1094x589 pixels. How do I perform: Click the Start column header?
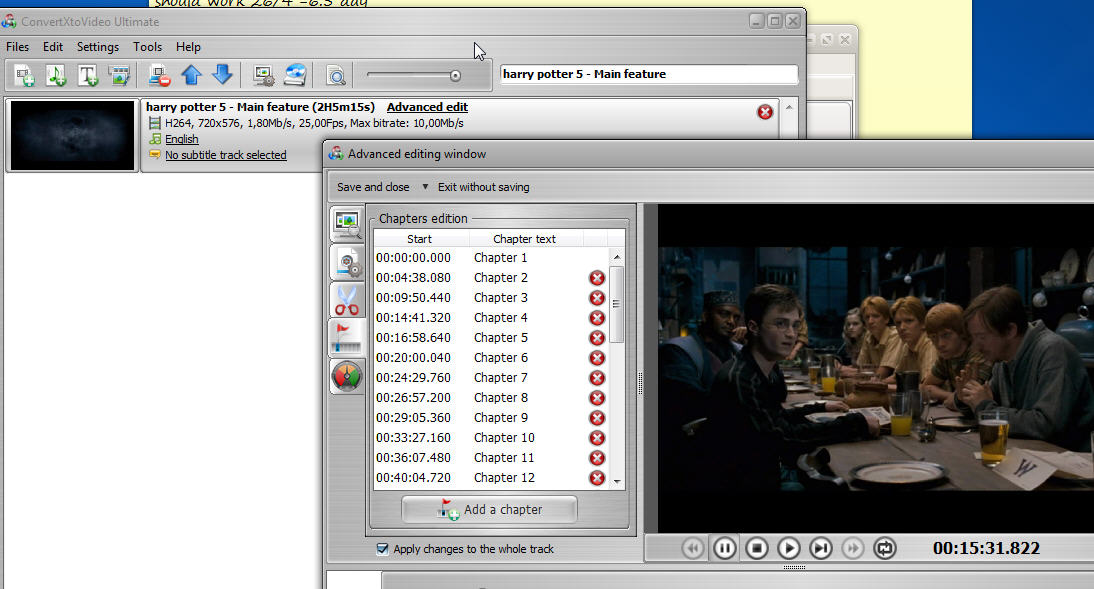tap(421, 239)
